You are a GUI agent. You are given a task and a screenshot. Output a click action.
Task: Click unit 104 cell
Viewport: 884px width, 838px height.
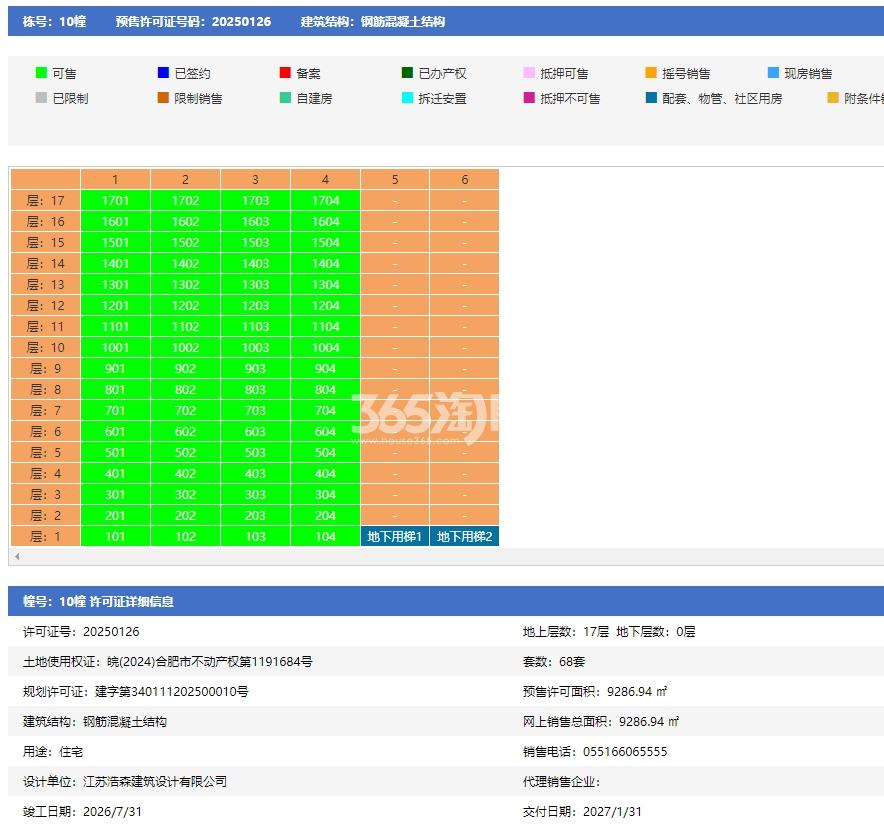click(x=325, y=536)
